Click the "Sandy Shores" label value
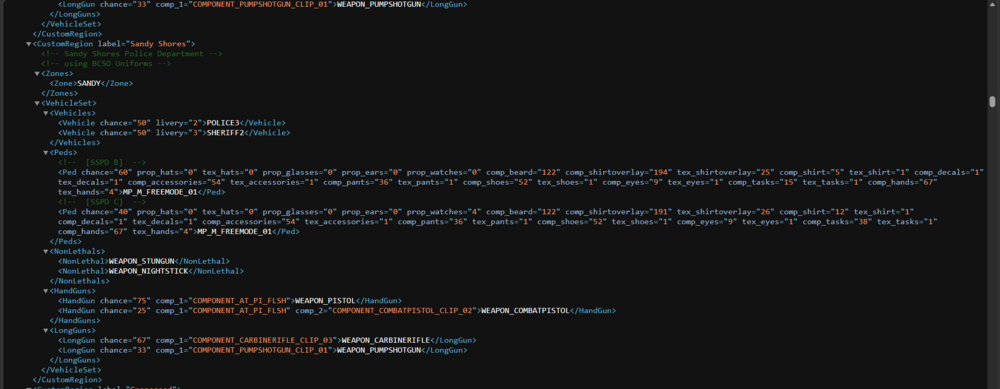The width and height of the screenshot is (1000, 389). pos(158,44)
